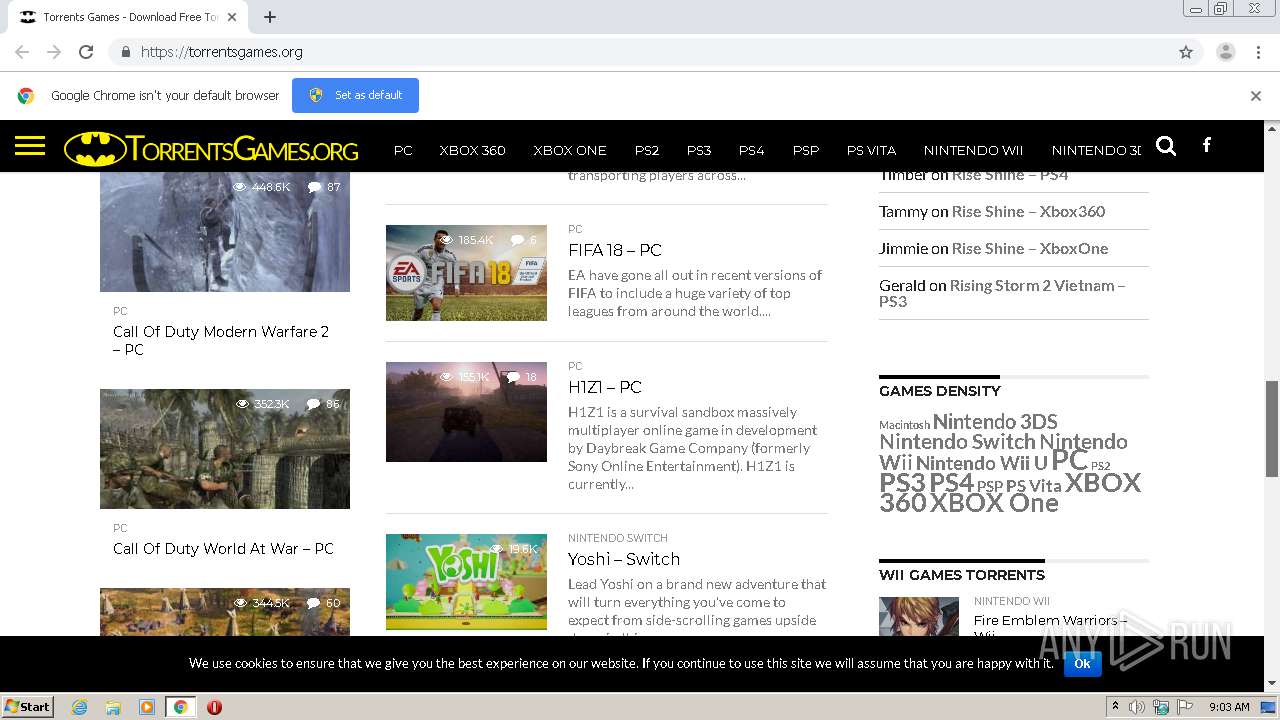The image size is (1280, 720).
Task: View site info padlock icon
Action: point(125,52)
